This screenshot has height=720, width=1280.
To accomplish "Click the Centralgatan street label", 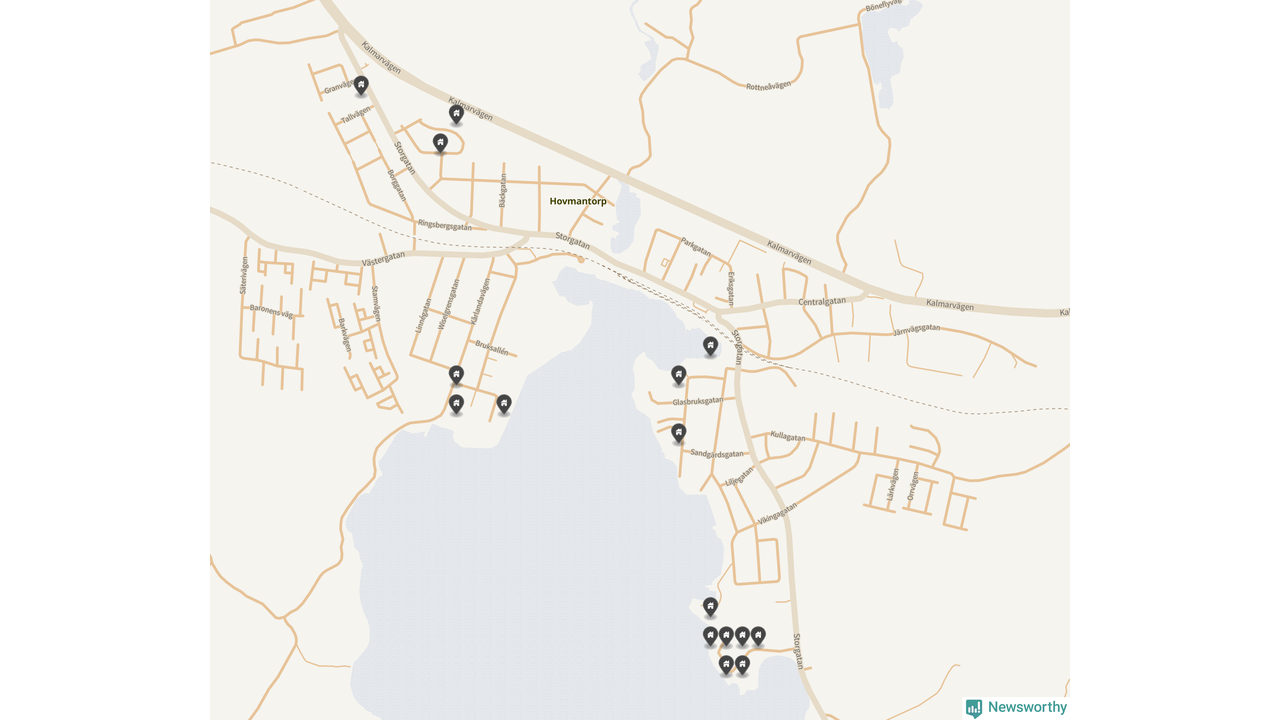I will point(822,301).
